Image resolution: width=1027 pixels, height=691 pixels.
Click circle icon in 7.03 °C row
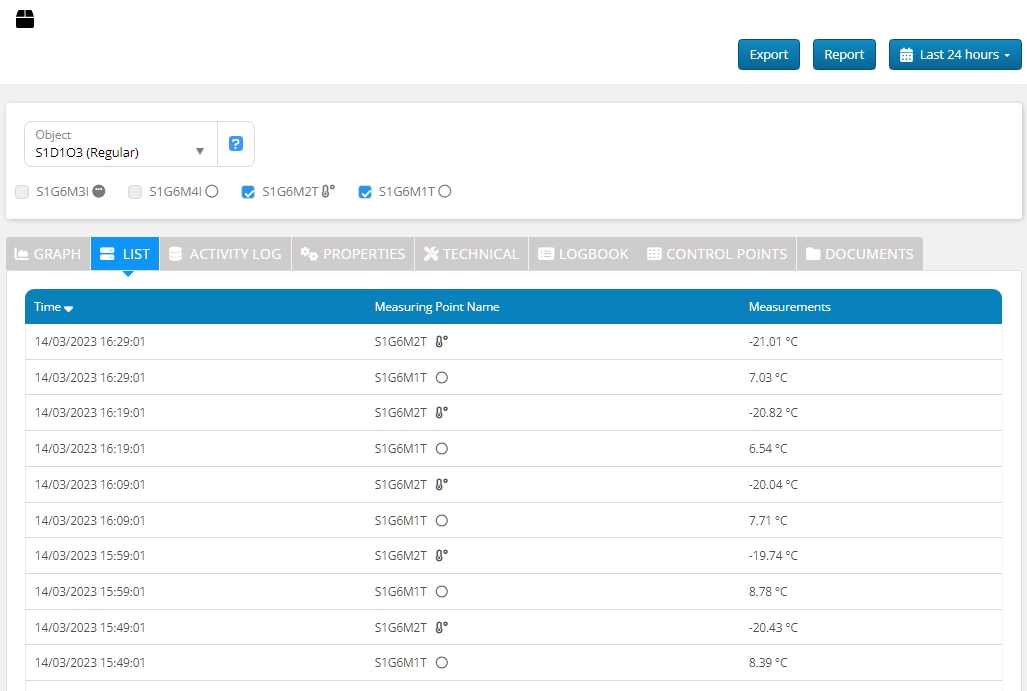point(442,378)
